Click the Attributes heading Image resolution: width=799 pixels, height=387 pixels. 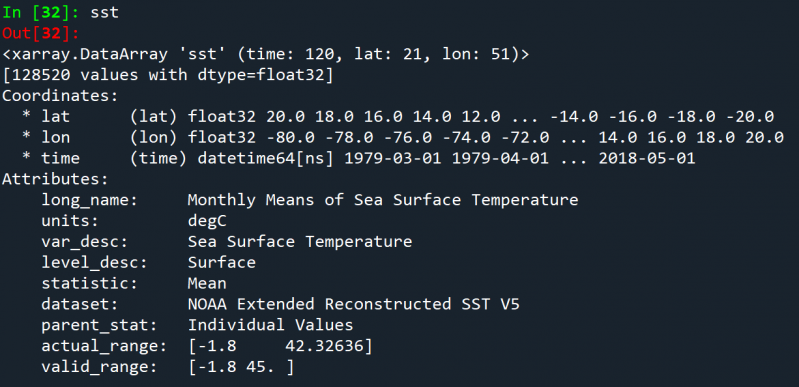tap(56, 179)
